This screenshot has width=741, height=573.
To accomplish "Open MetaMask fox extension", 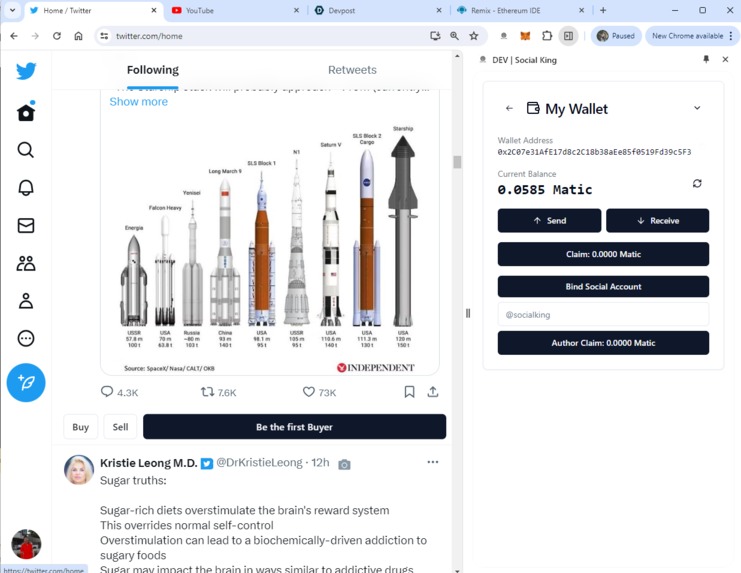I will tap(525, 36).
